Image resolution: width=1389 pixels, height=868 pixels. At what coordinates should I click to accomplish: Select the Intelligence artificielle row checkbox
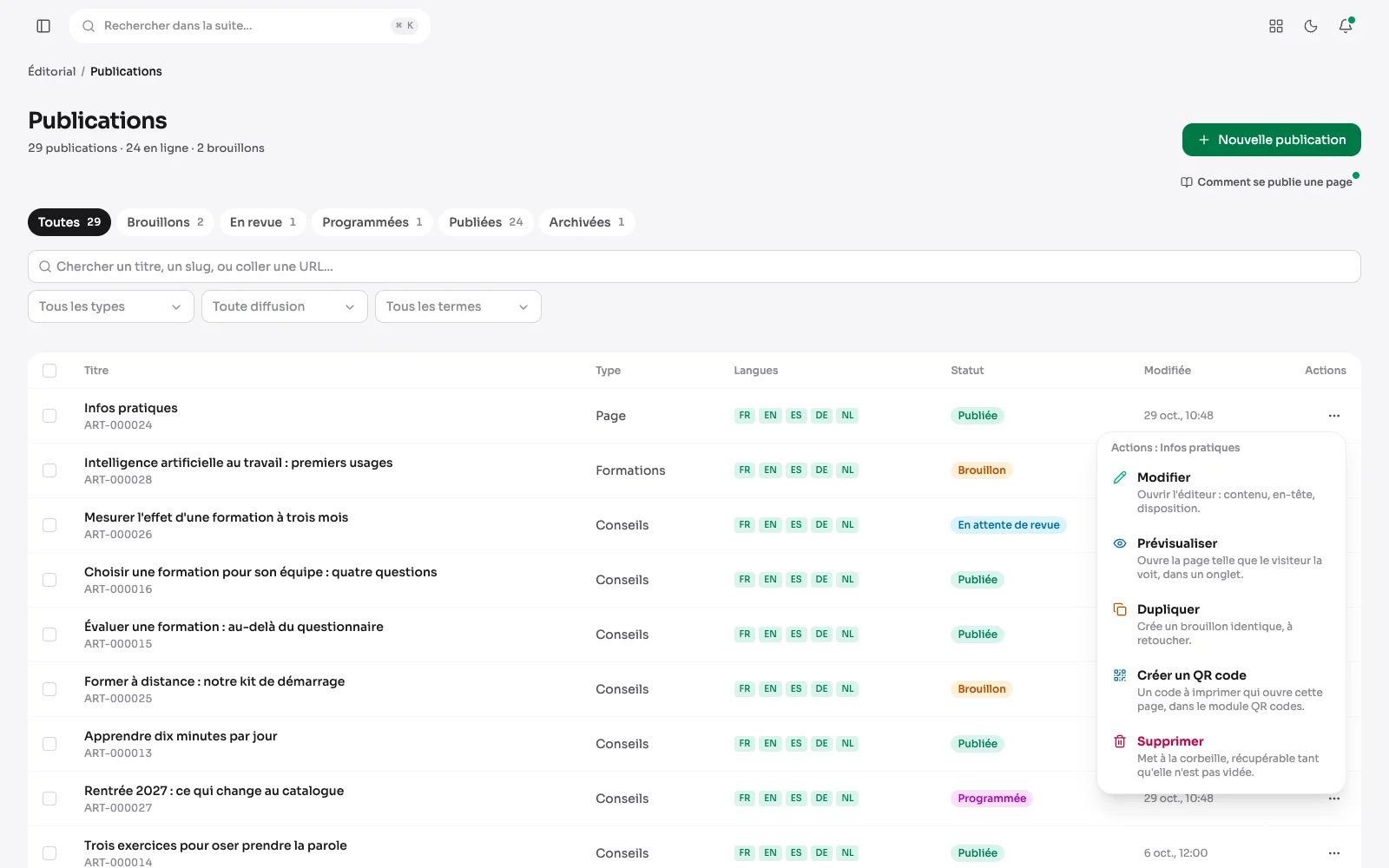(49, 470)
